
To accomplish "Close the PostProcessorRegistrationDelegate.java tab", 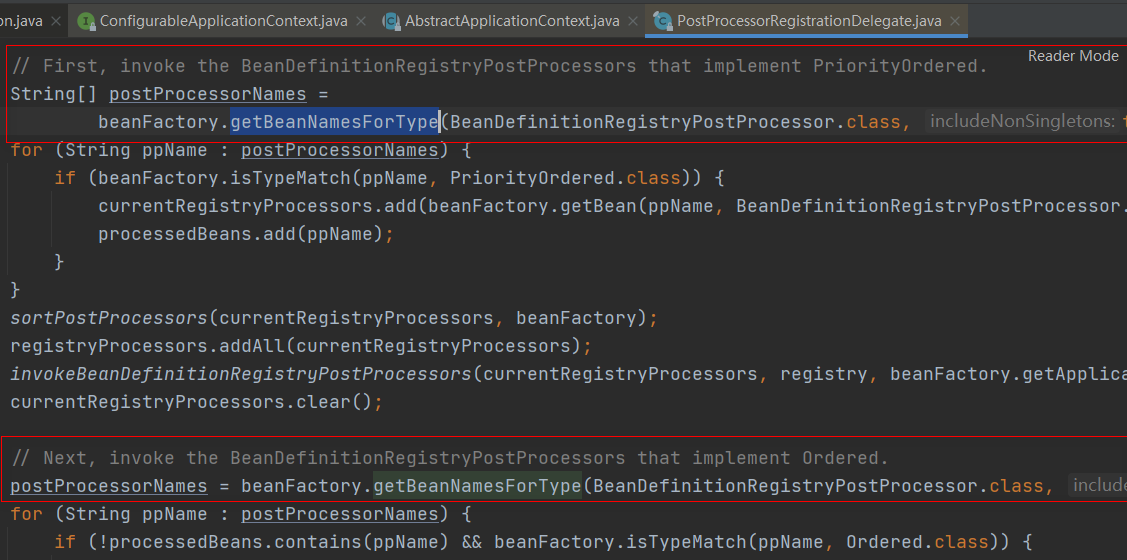I will pos(954,22).
